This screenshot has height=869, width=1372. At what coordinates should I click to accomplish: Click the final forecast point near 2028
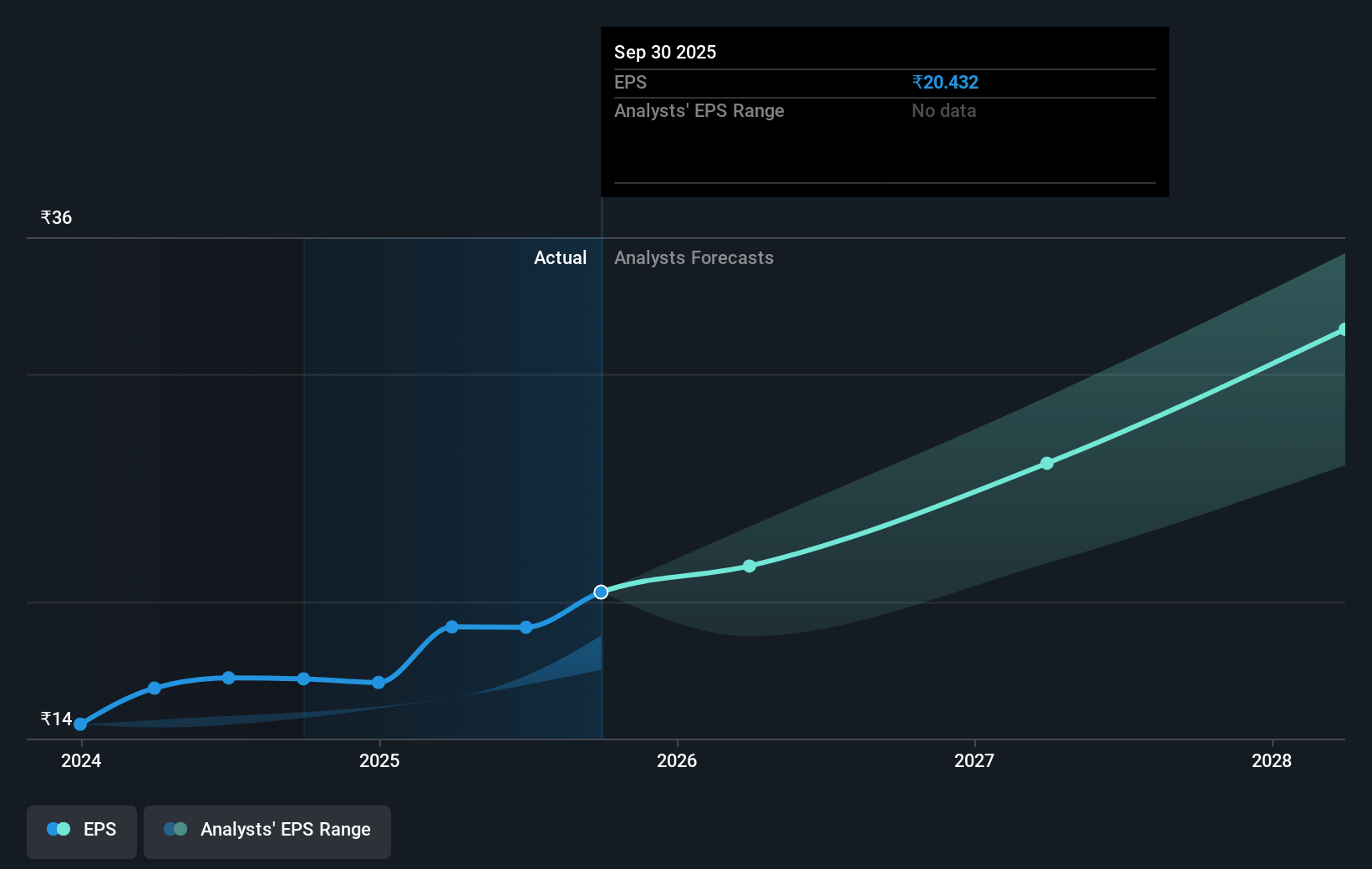pyautogui.click(x=1344, y=328)
